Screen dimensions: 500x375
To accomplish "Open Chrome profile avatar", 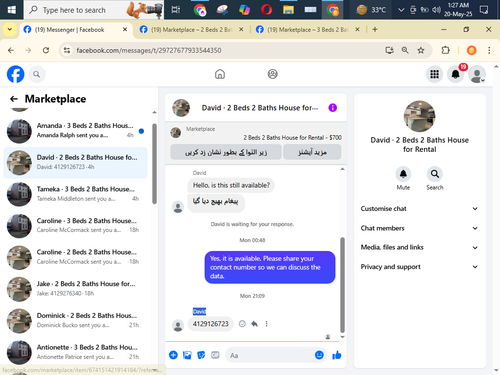I will (x=471, y=50).
